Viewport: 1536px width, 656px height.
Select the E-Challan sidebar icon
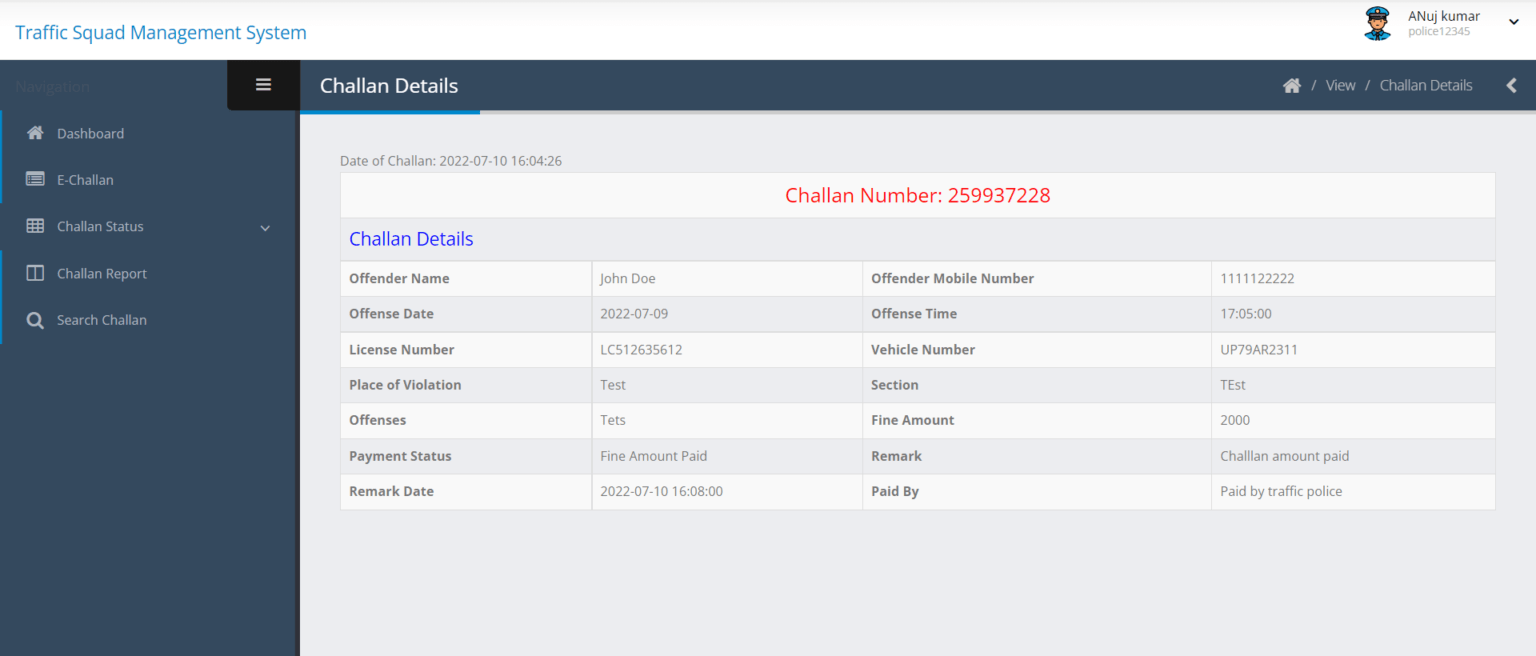(35, 179)
